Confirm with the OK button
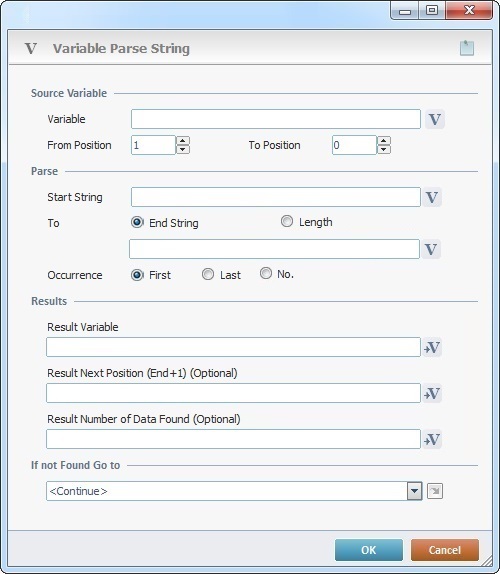 tap(369, 550)
